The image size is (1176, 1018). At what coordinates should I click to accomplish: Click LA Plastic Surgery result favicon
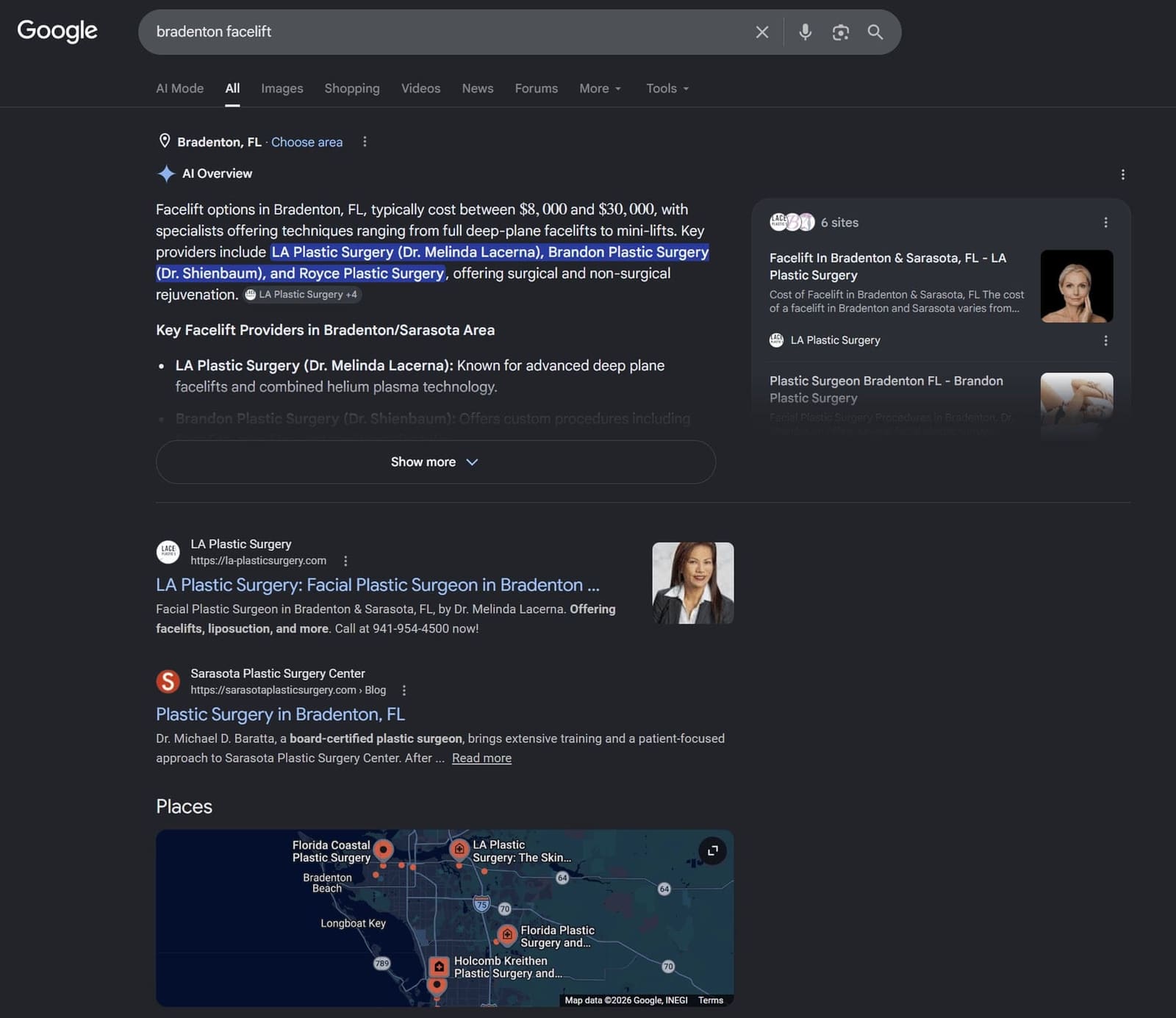[x=168, y=551]
